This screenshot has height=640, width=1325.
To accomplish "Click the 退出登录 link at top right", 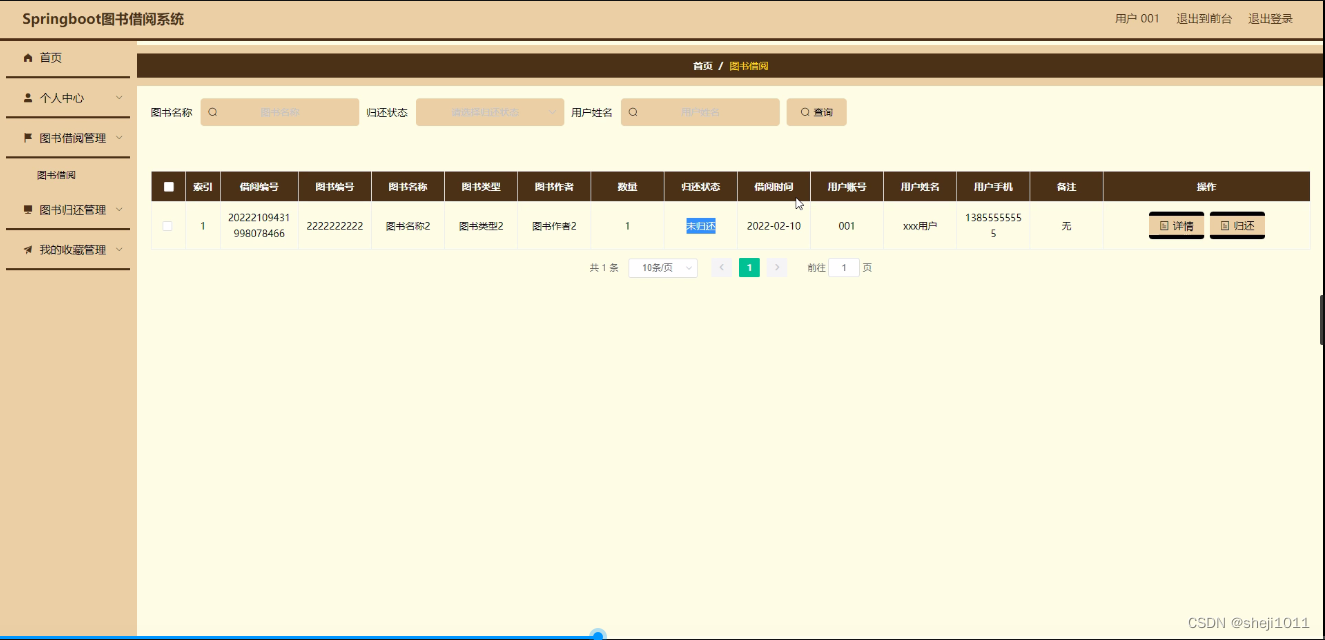I will pos(1270,17).
